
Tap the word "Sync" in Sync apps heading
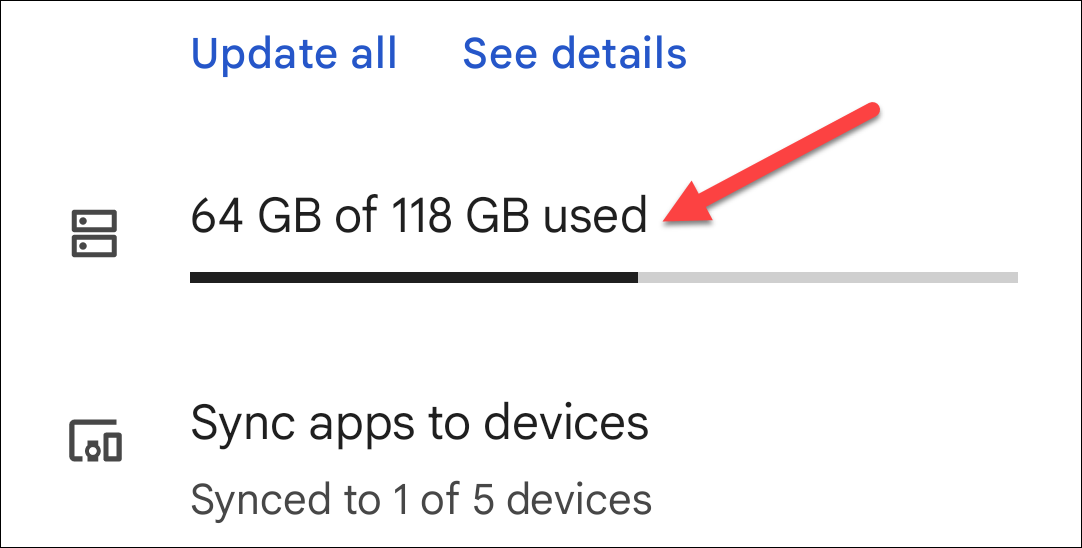pyautogui.click(x=245, y=423)
